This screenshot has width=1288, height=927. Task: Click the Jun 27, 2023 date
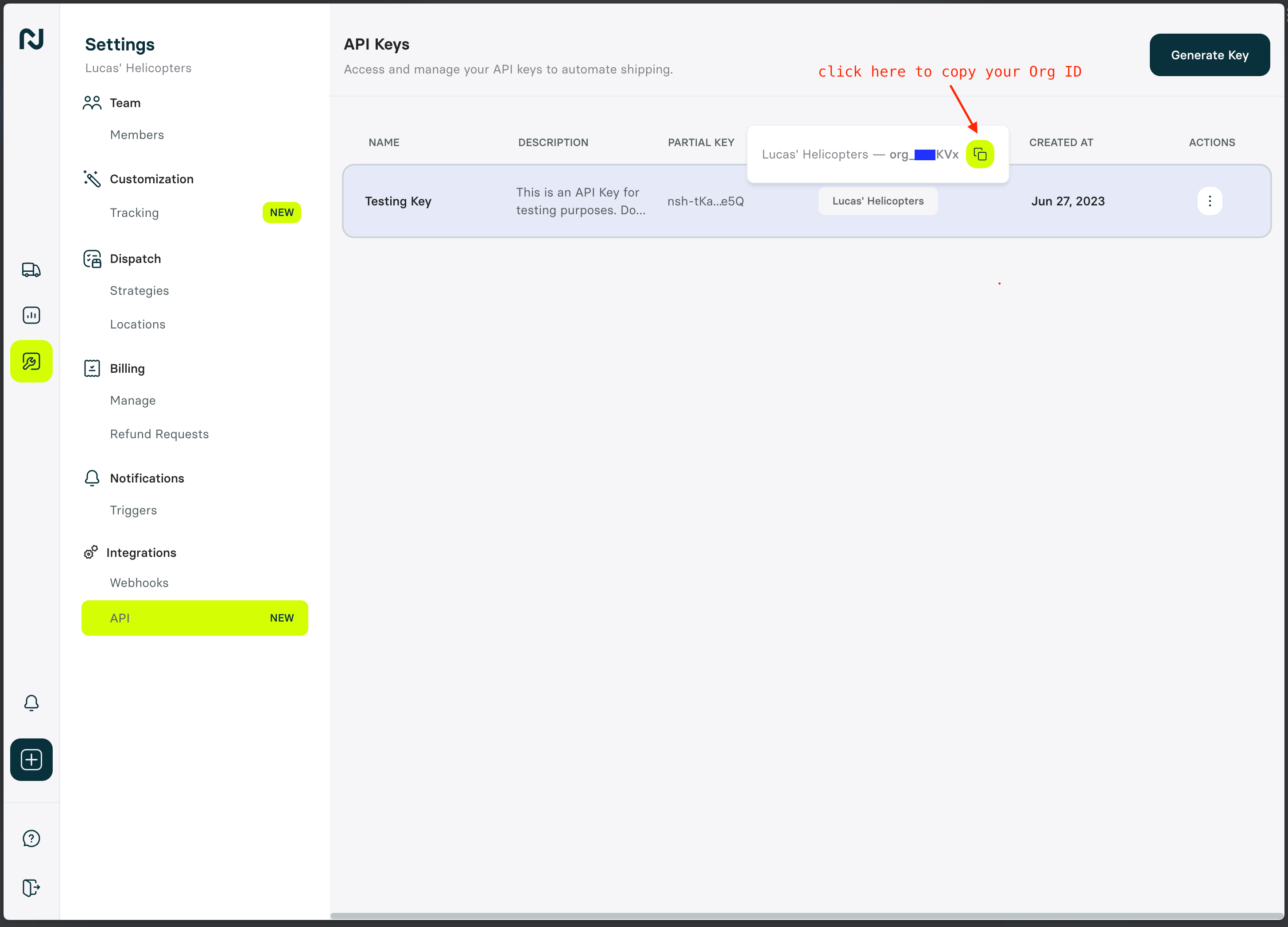[x=1068, y=201]
